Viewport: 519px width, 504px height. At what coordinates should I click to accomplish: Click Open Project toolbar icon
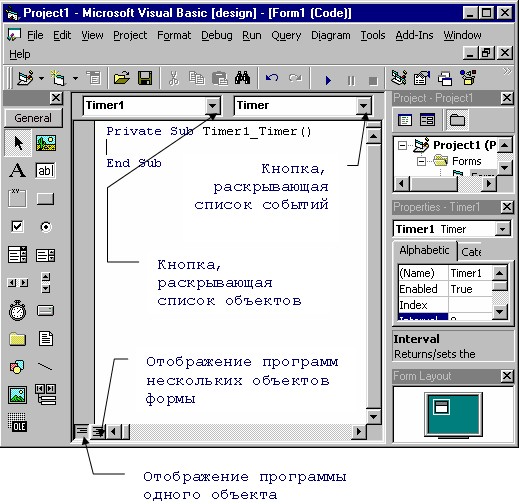click(121, 78)
